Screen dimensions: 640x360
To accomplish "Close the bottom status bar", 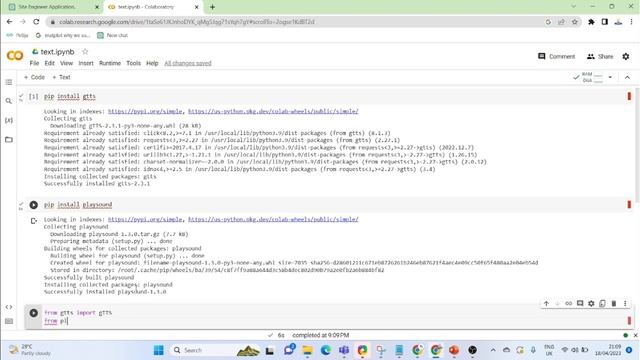I will pyautogui.click(x=635, y=335).
